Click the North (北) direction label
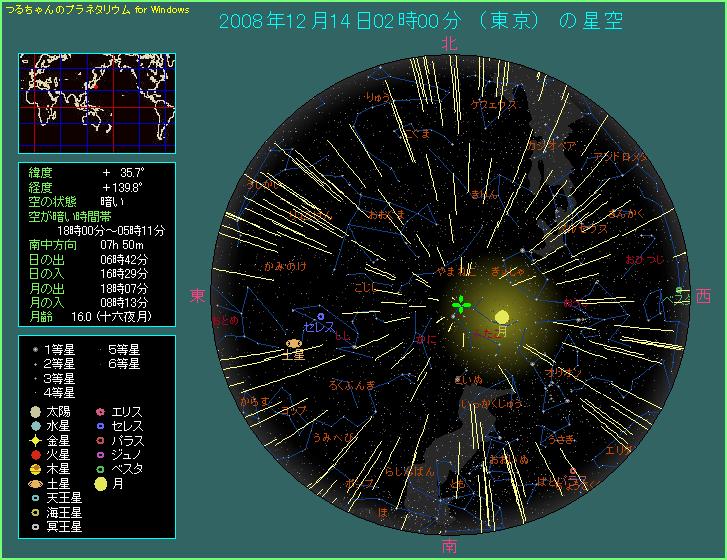The height and width of the screenshot is (560, 727). pos(449,43)
